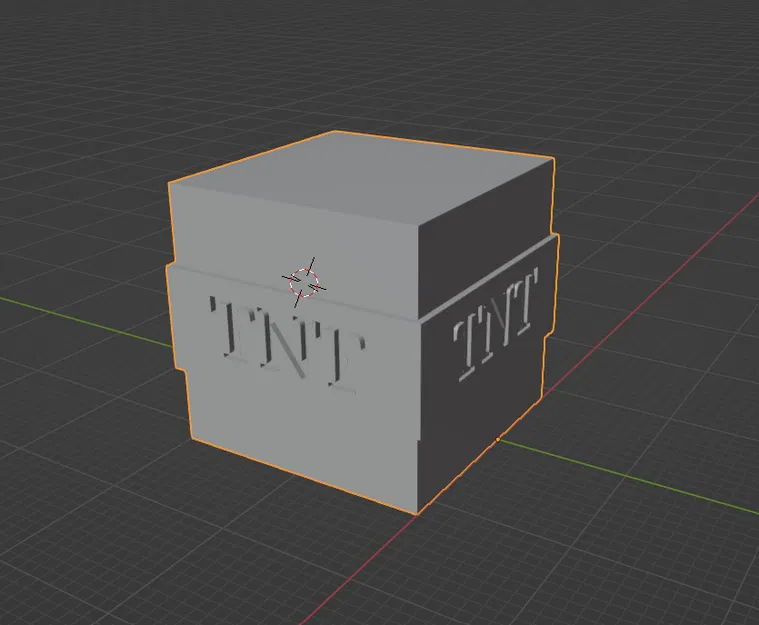Click the TNT lettering on the darker side face
Viewport: 759px width, 625px height.
tap(497, 323)
